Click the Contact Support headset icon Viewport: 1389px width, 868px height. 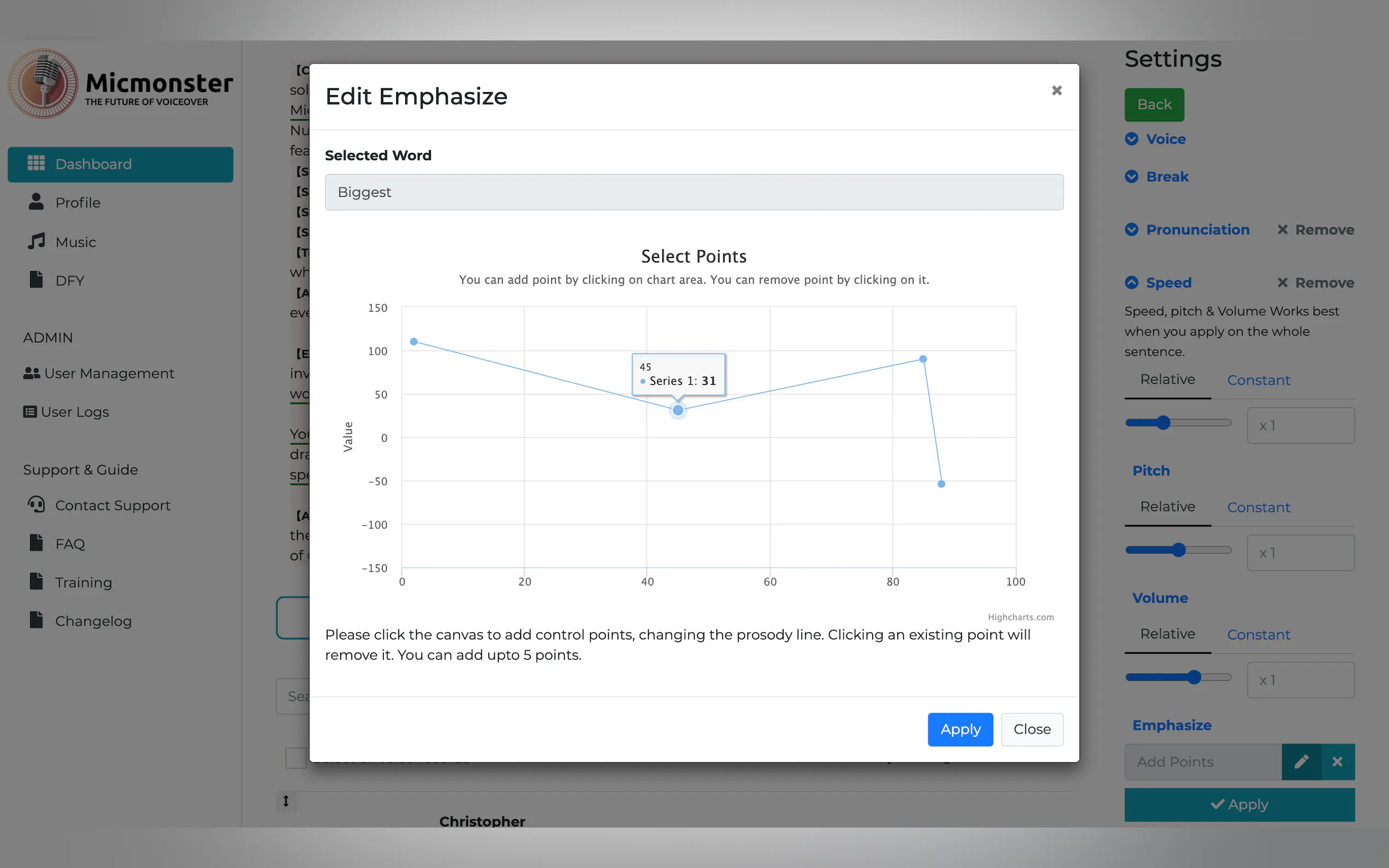click(36, 505)
